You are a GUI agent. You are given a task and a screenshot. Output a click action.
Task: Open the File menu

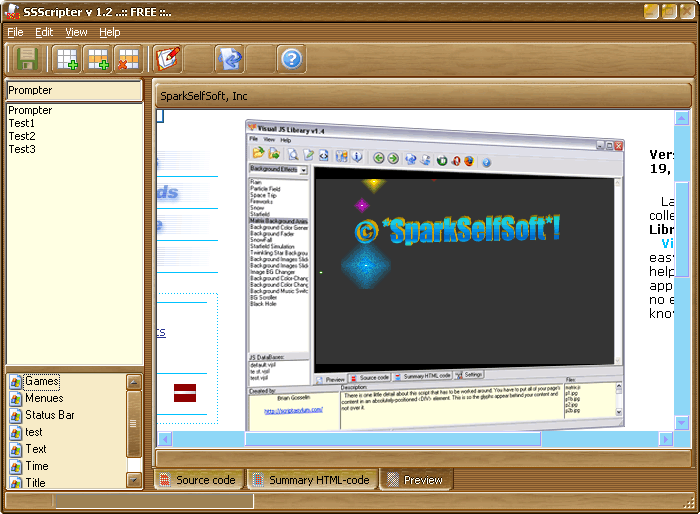coord(15,32)
